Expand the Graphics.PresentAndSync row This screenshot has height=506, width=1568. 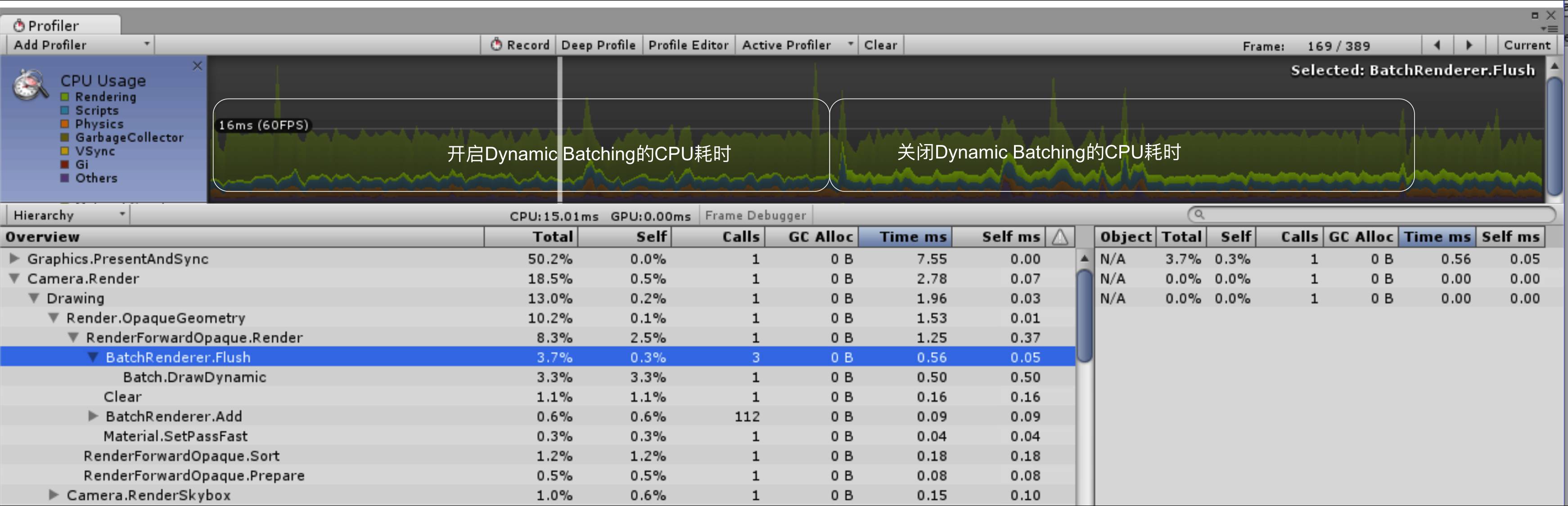pyautogui.click(x=14, y=259)
